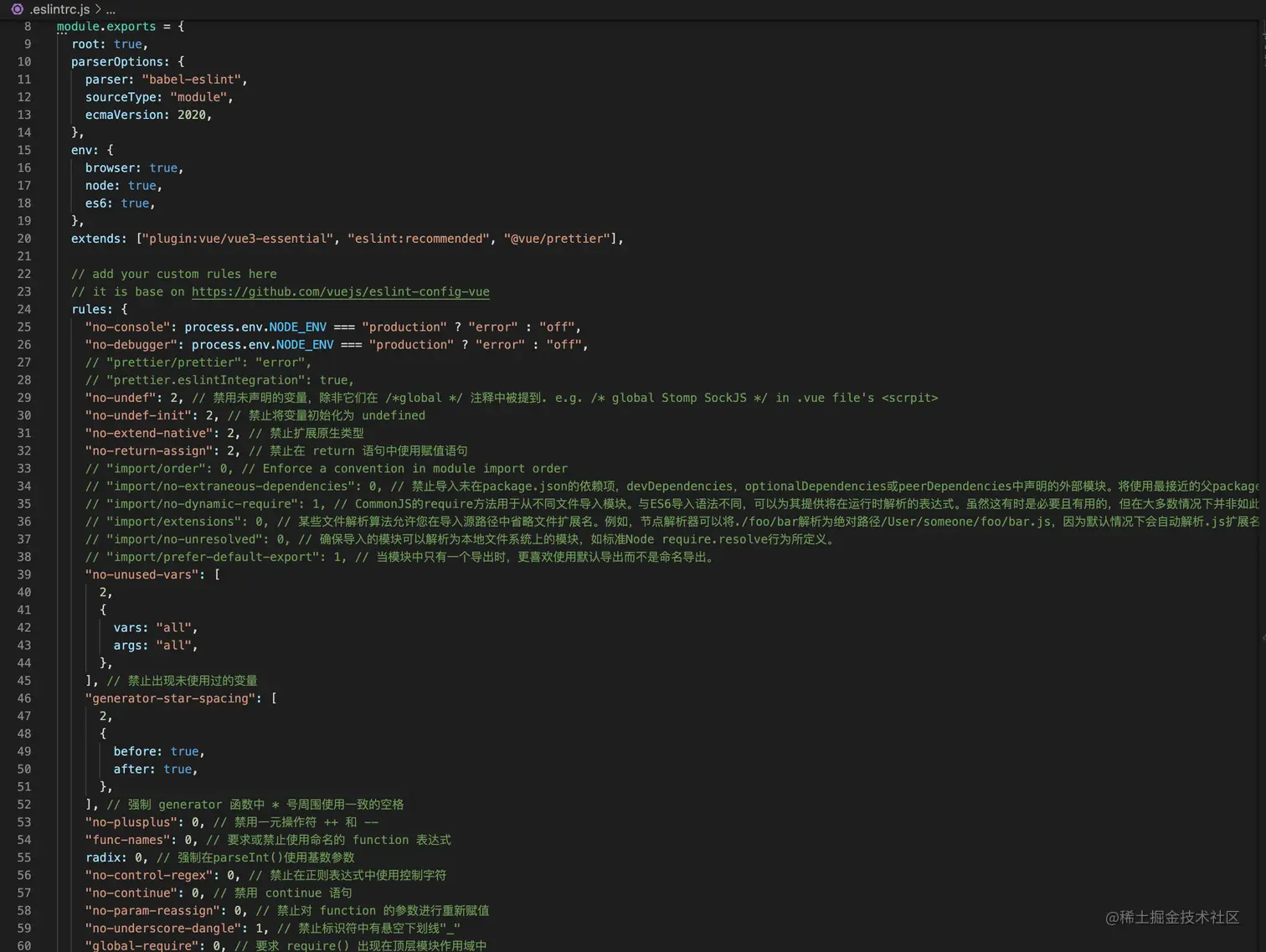
Task: Click the "eslint:recommended" string
Action: tap(418, 239)
